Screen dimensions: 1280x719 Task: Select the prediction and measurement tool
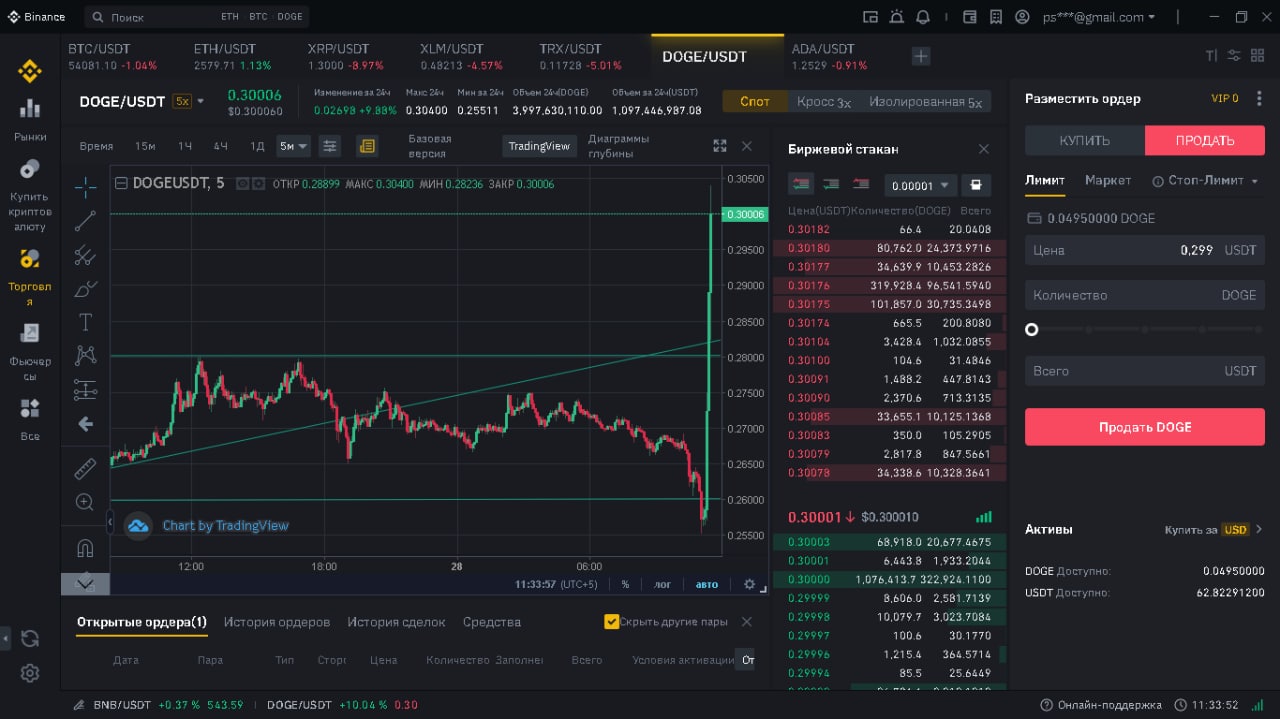[85, 389]
